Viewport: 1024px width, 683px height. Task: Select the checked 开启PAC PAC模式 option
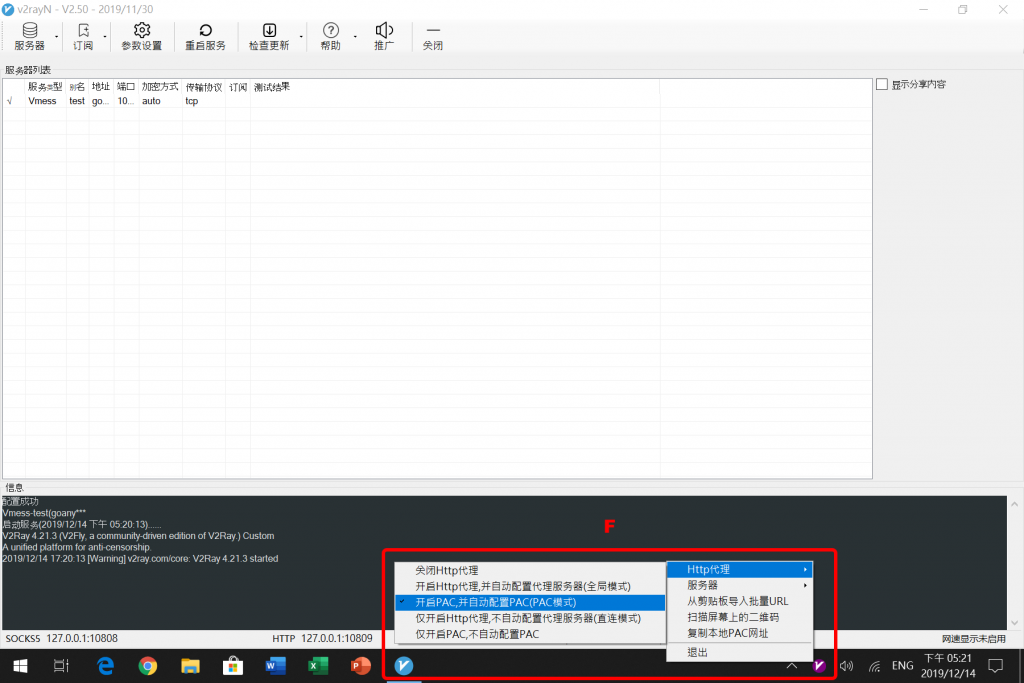click(530, 602)
